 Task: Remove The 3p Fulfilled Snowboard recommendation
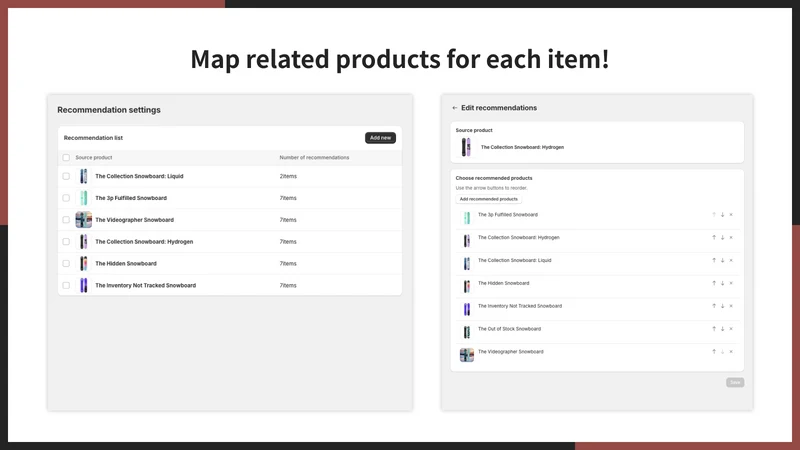point(731,215)
